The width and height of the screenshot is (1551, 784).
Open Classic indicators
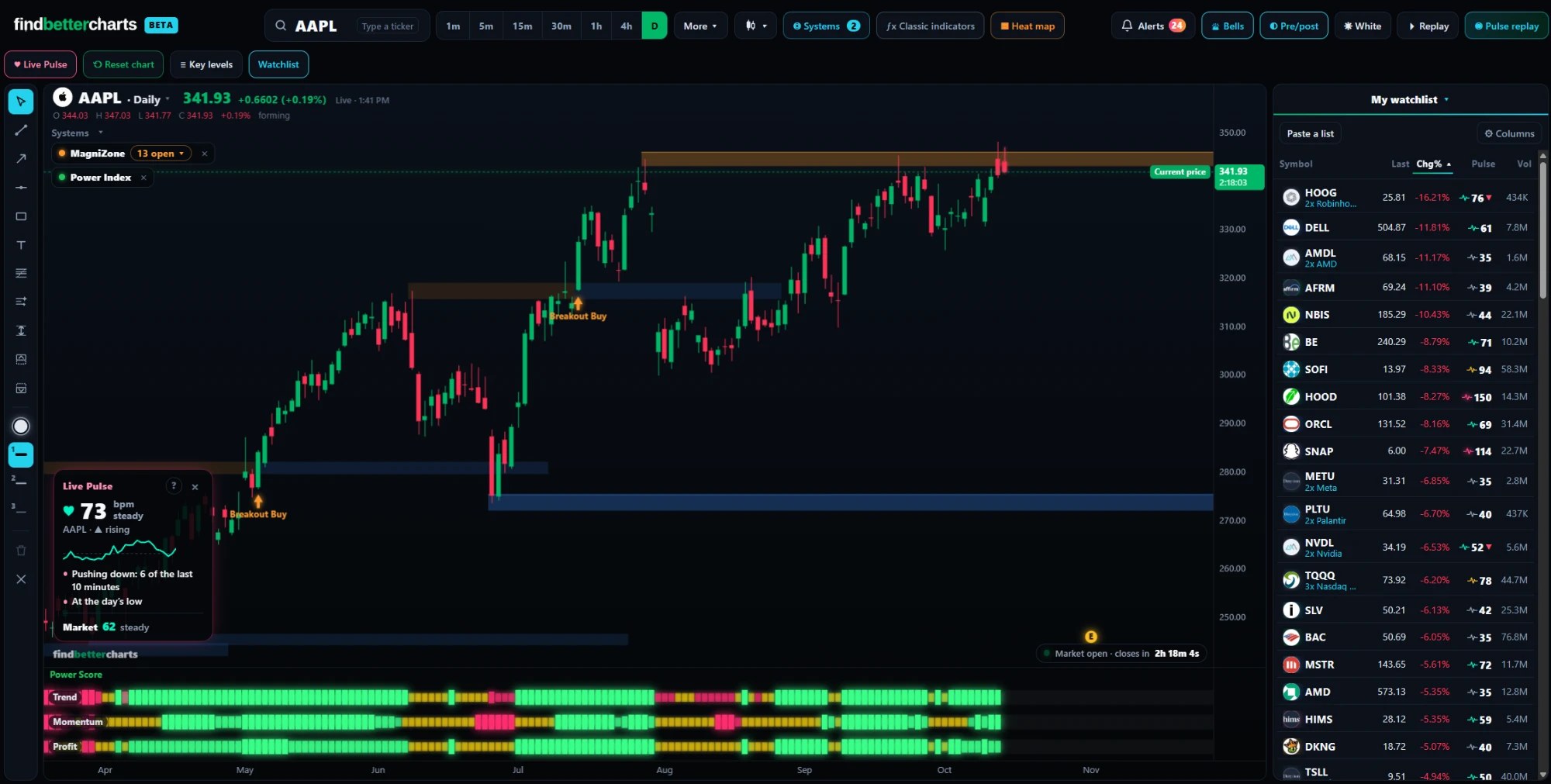click(931, 26)
